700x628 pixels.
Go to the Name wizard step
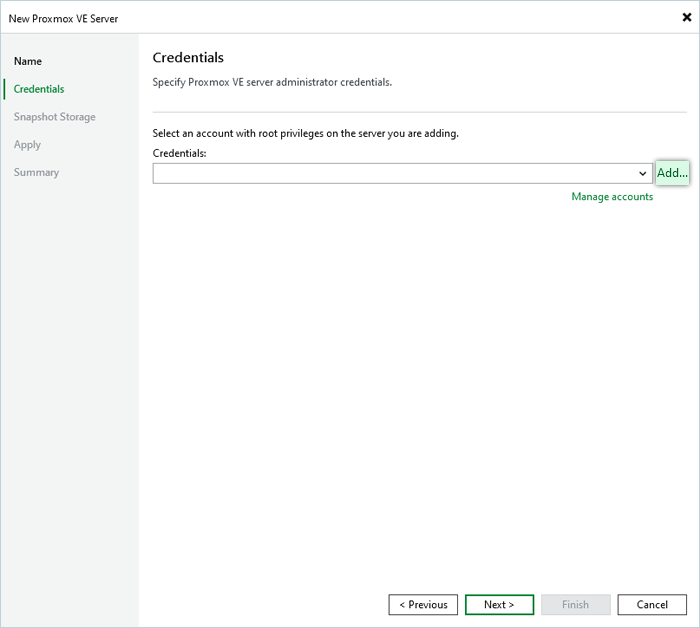tap(28, 61)
